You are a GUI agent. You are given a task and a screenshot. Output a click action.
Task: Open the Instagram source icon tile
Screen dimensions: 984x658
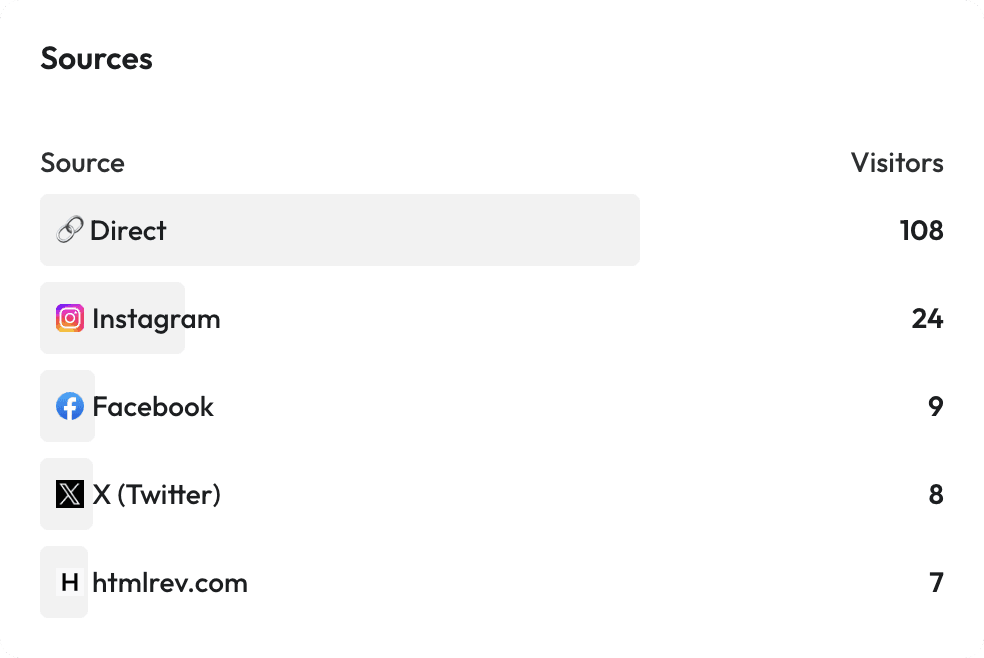point(68,318)
